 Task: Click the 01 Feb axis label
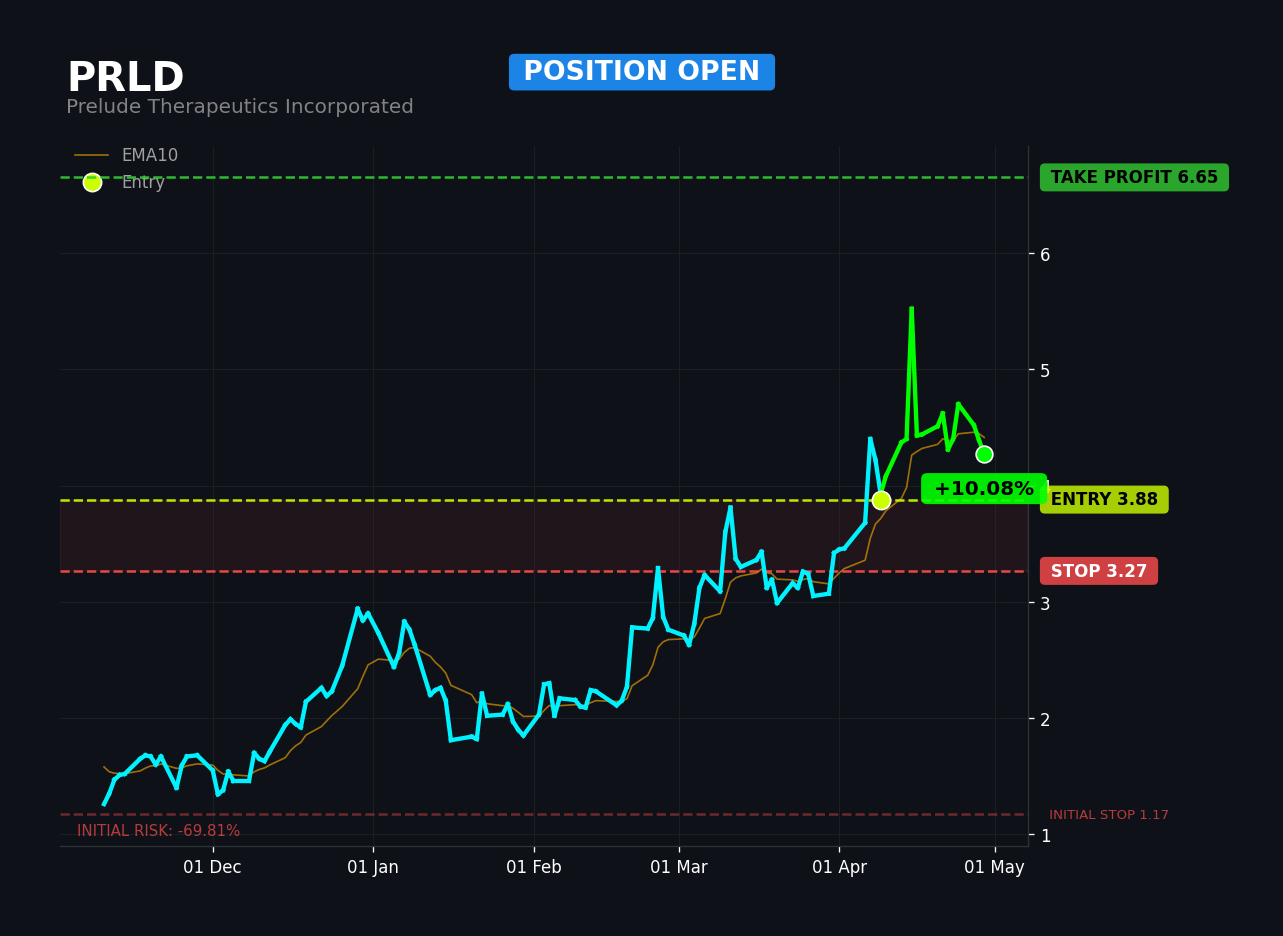(x=534, y=868)
